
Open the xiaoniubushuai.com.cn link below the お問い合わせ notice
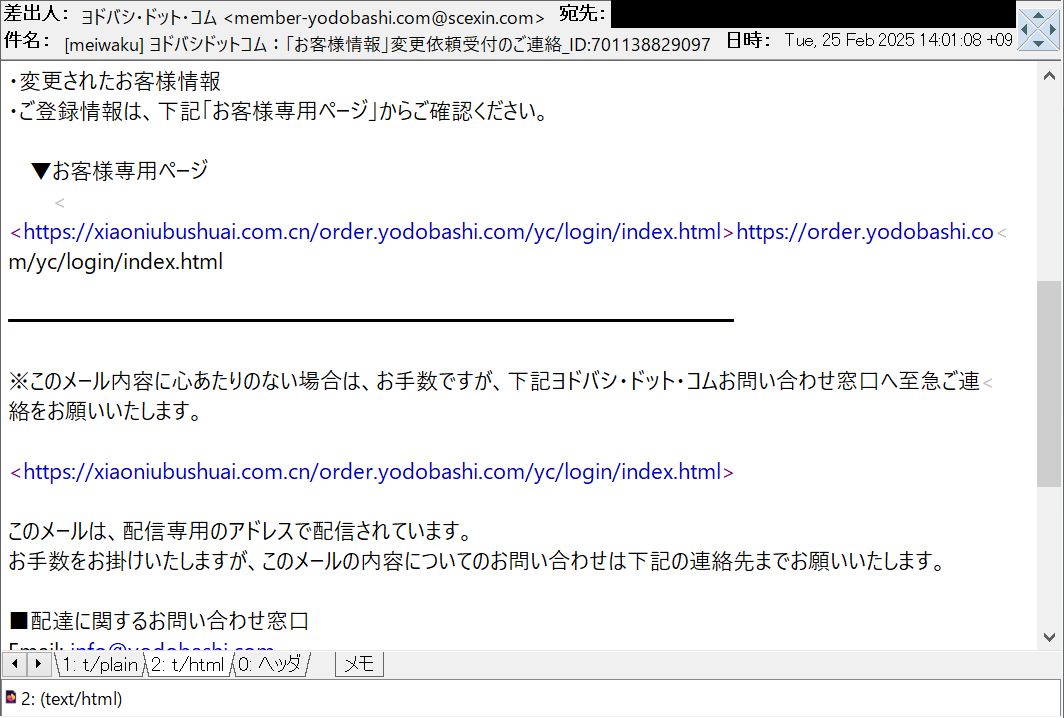(372, 472)
